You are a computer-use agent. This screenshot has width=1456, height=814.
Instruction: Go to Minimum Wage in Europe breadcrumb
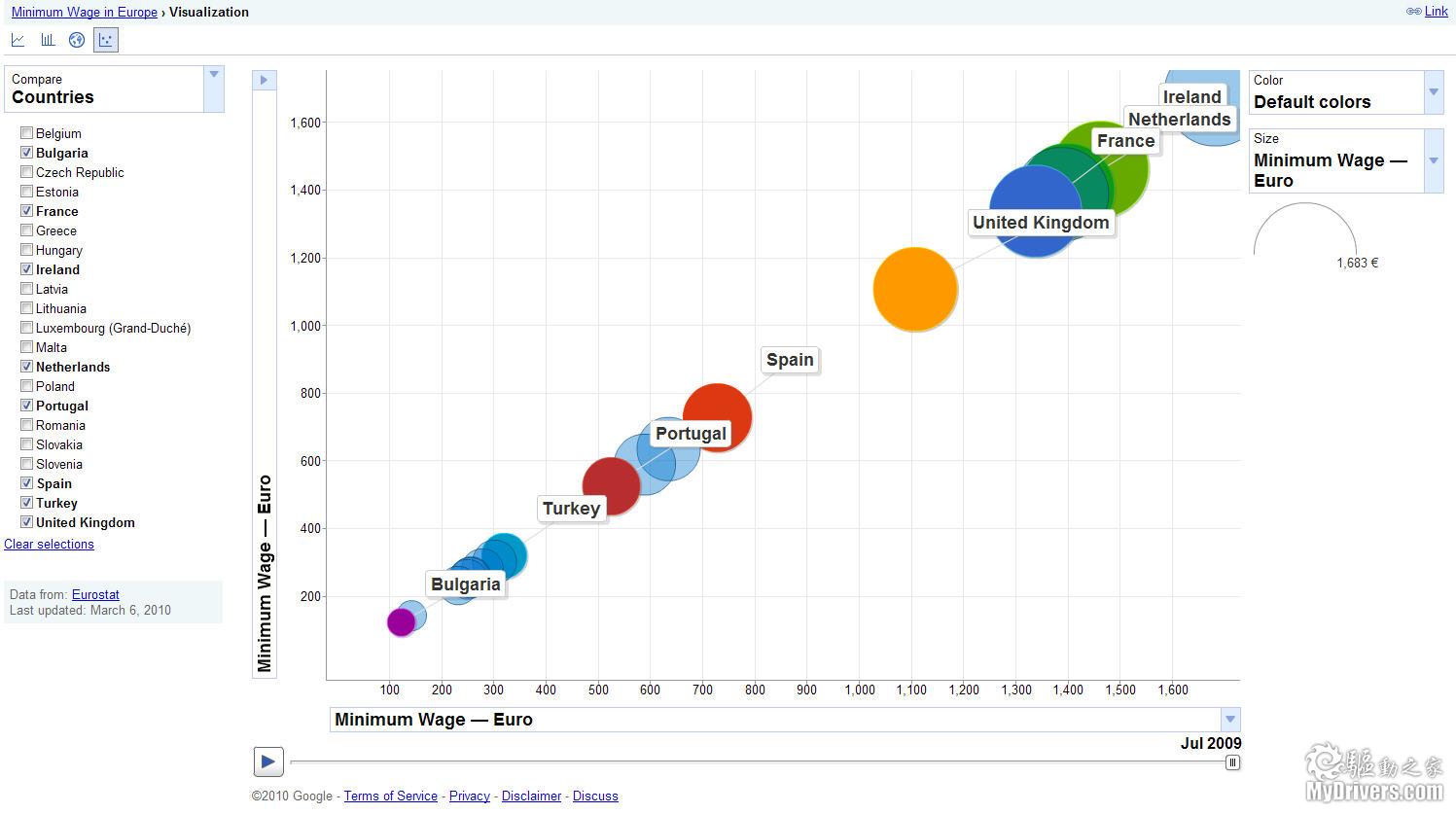pyautogui.click(x=85, y=12)
